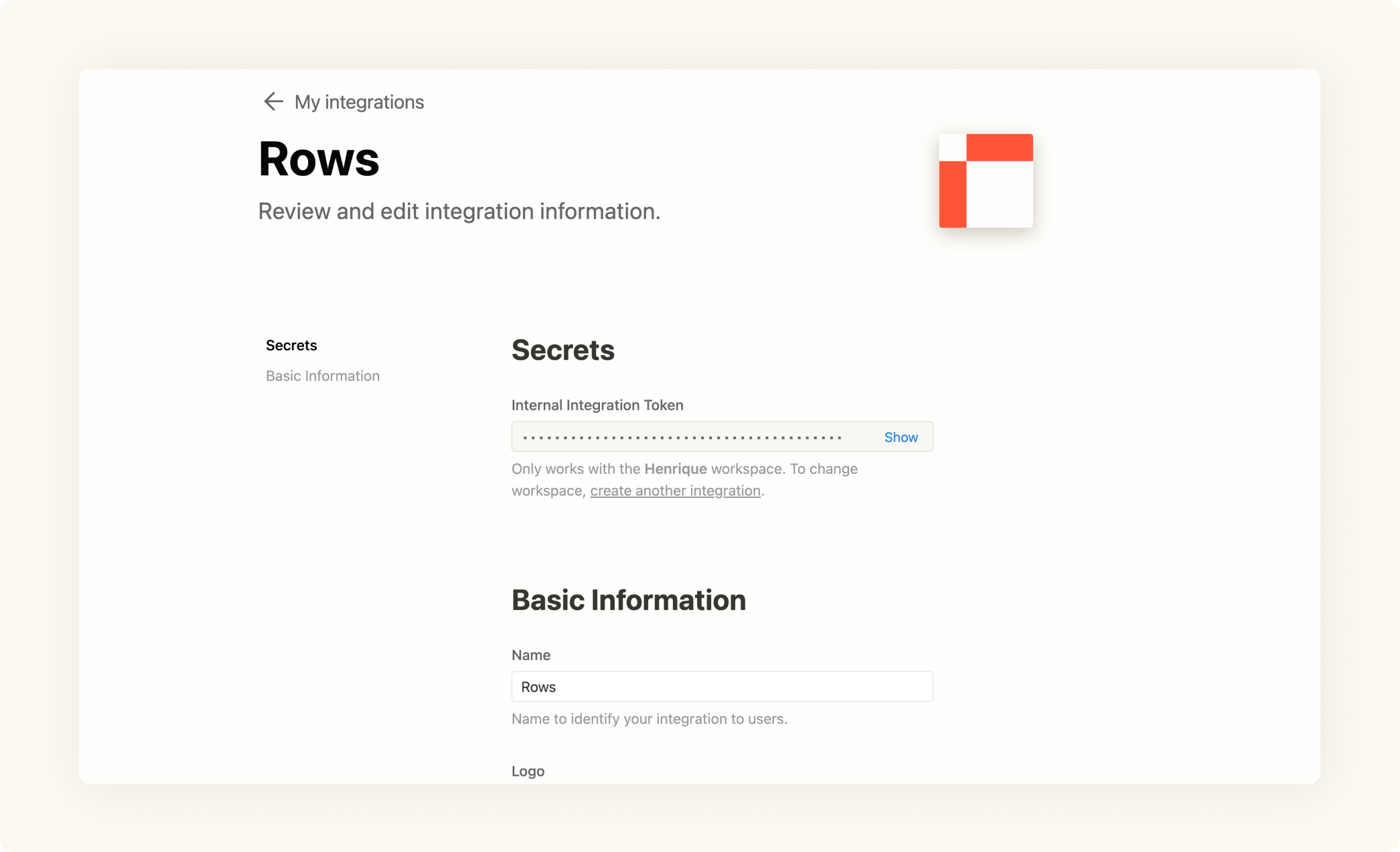Click the Secrets section heading
The height and width of the screenshot is (852, 1400).
563,350
